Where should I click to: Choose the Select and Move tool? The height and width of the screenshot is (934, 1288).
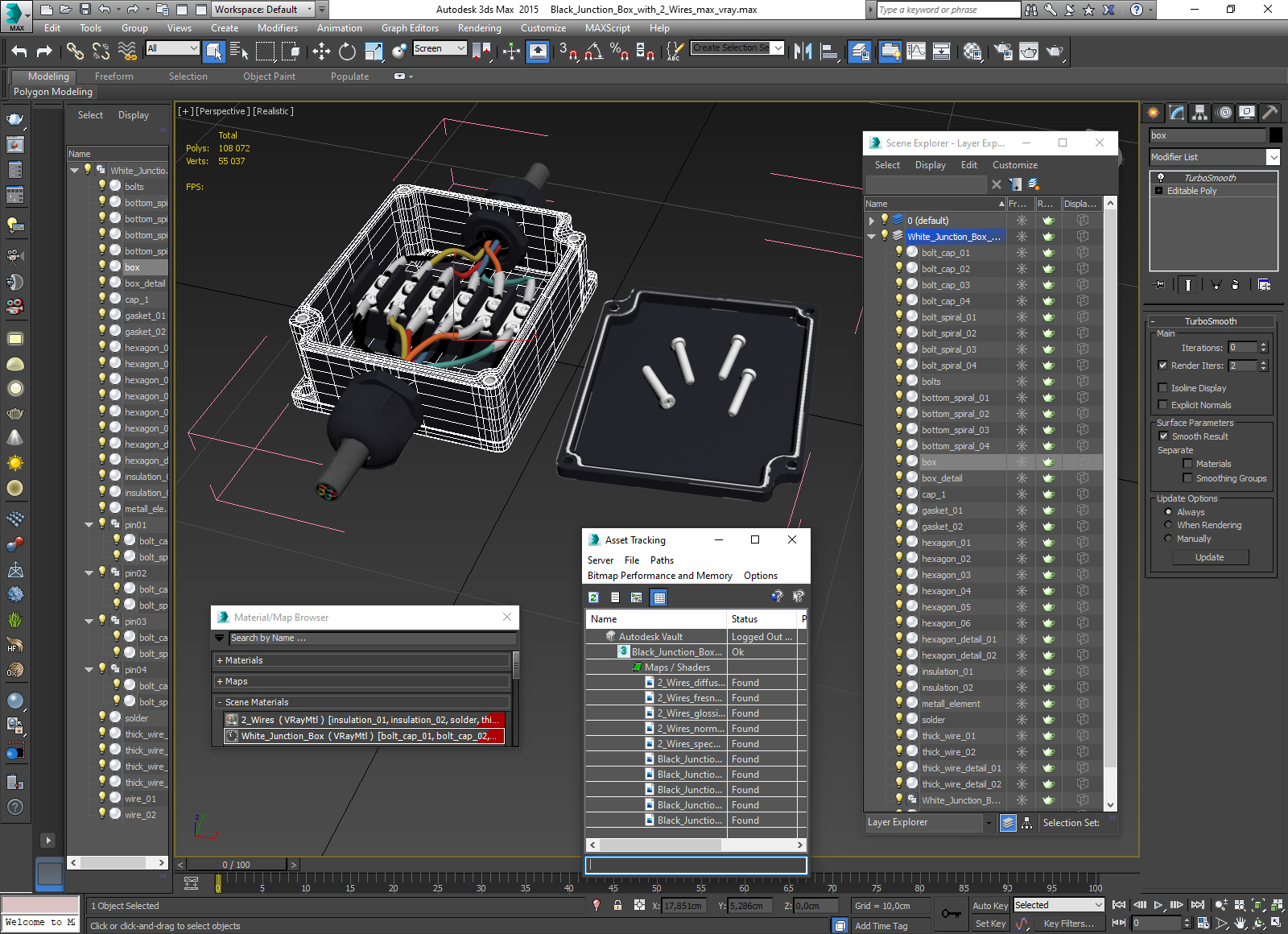pyautogui.click(x=321, y=52)
